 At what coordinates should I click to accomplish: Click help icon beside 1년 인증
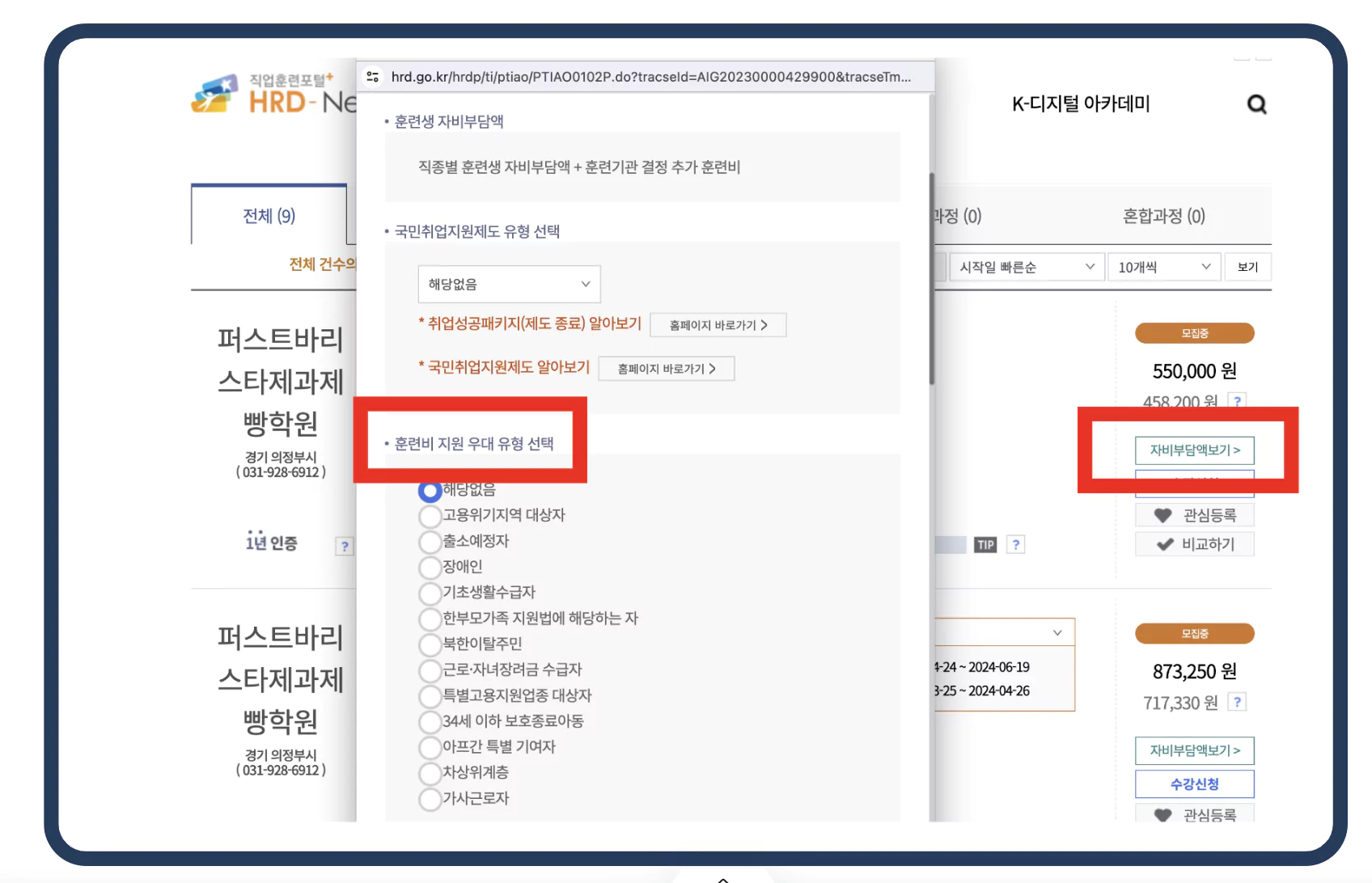point(345,546)
